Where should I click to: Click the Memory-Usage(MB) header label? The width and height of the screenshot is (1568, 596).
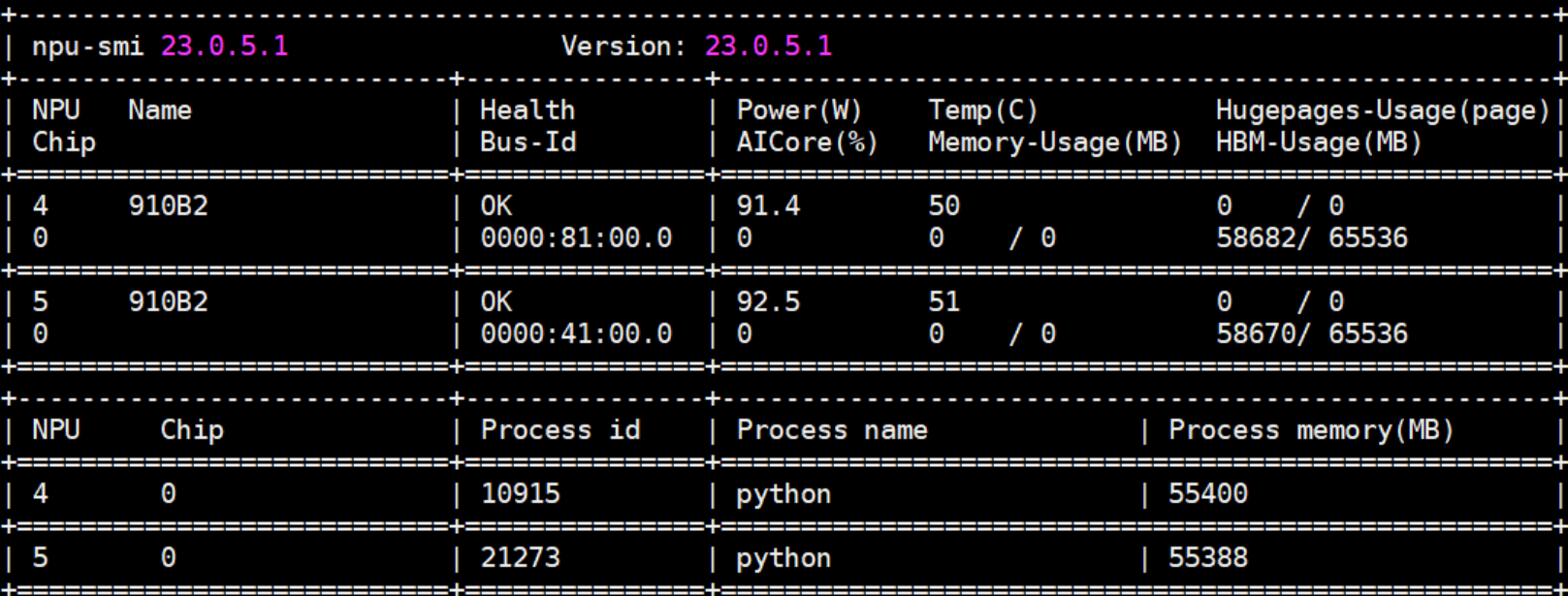(1054, 142)
